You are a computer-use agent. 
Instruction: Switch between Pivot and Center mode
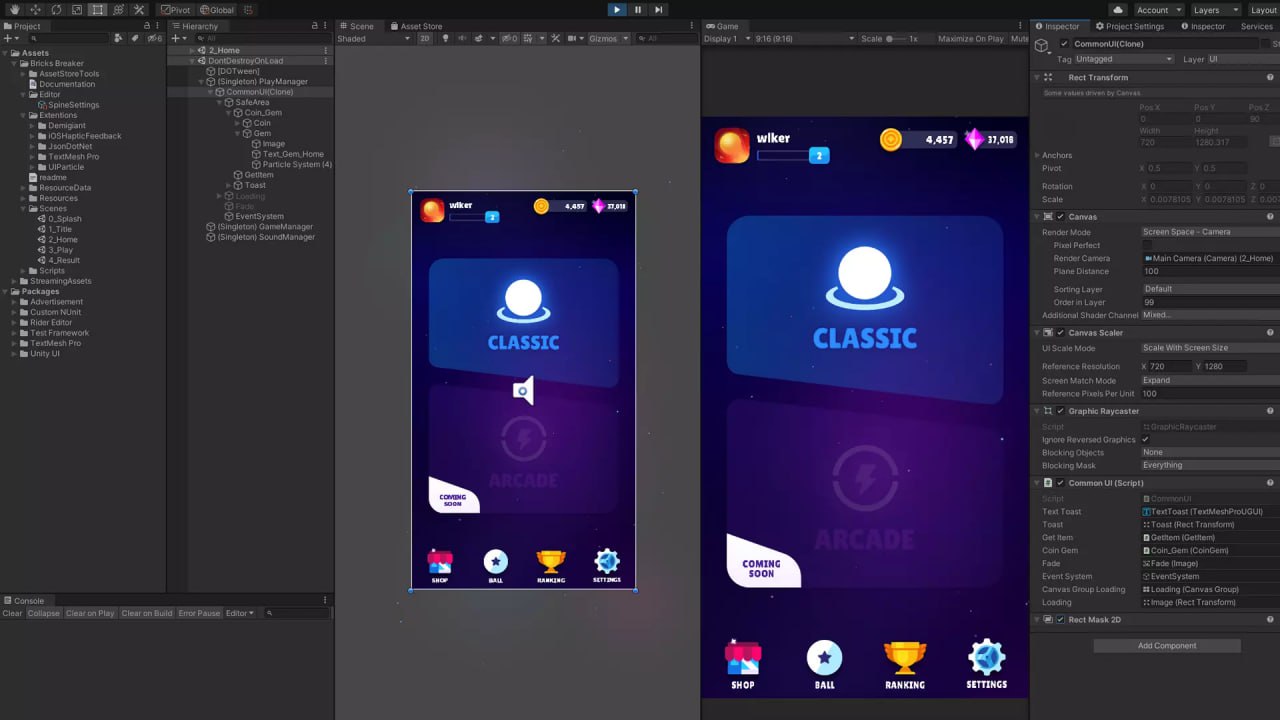point(177,9)
